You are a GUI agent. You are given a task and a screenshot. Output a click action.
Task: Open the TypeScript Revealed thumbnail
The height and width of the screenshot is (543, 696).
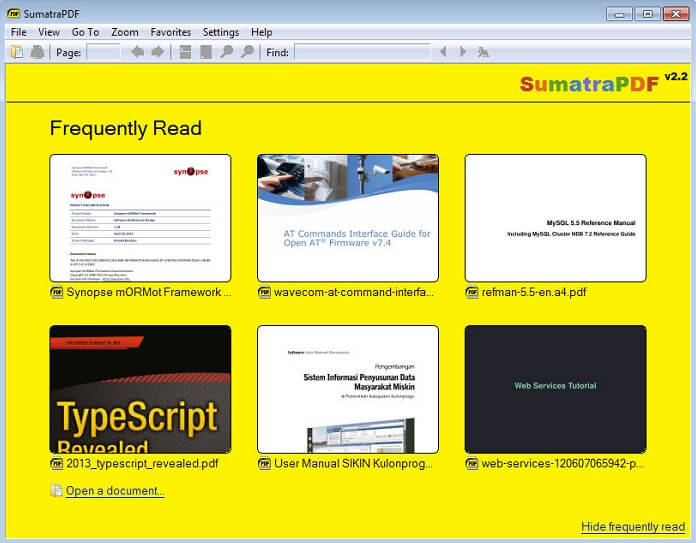(140, 389)
